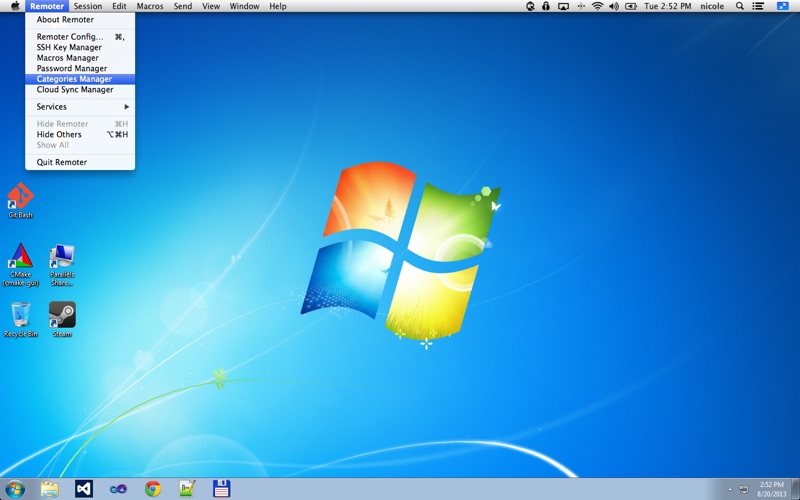Open the Apple menu

pyautogui.click(x=15, y=6)
